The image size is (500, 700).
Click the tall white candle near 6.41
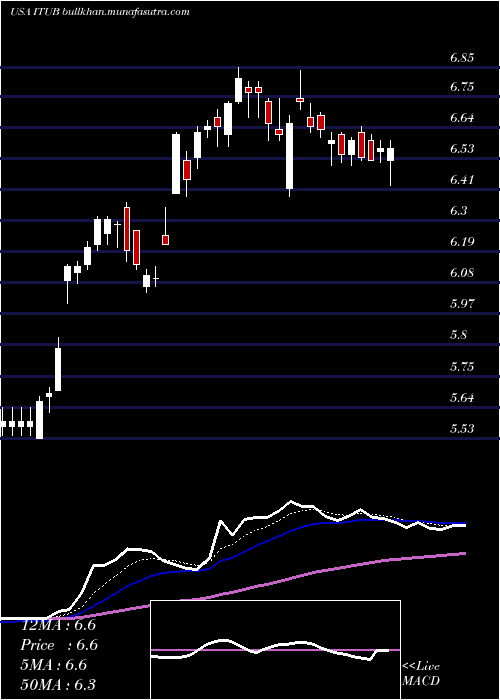(x=290, y=156)
